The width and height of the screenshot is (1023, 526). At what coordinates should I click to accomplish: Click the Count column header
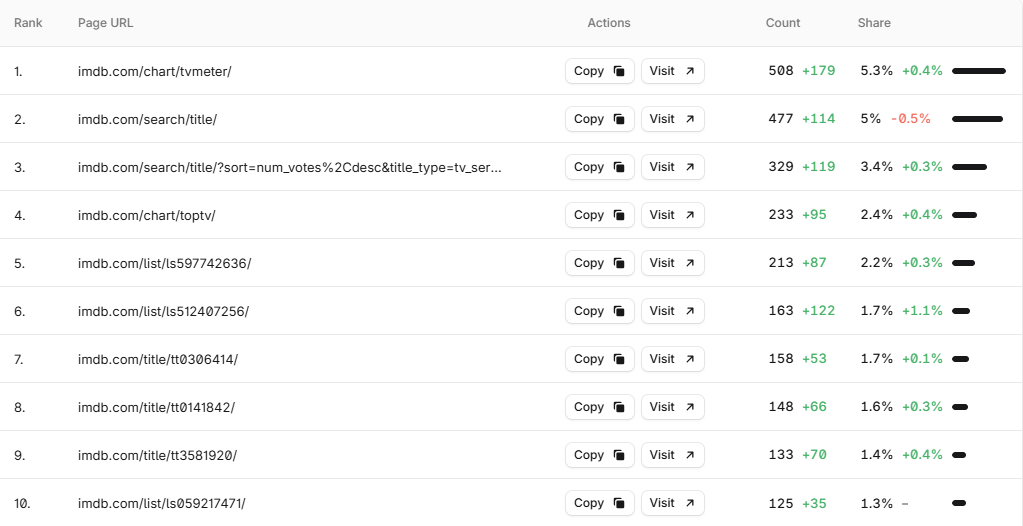[x=783, y=23]
